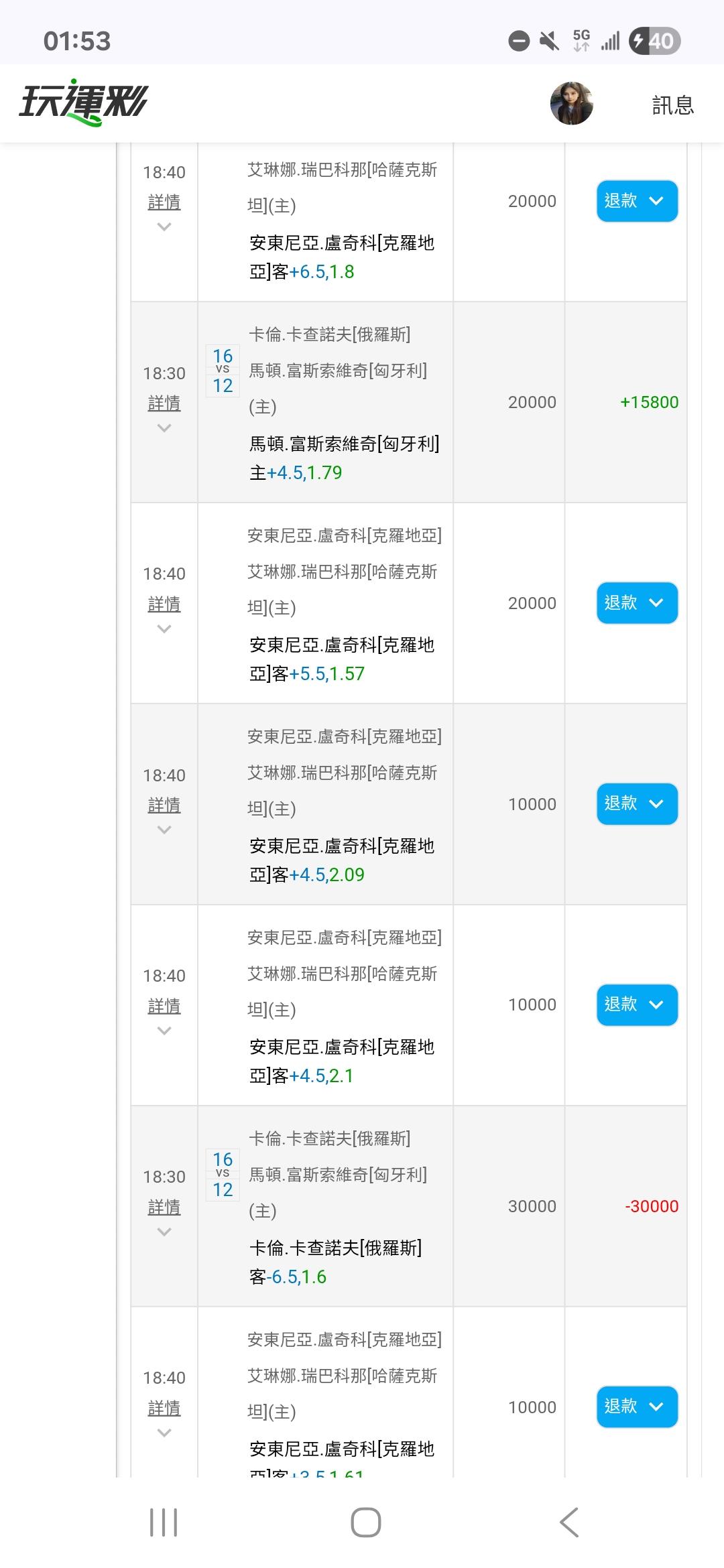The height and width of the screenshot is (1568, 724).
Task: Open 詳情 link for -6.5,1.6 bet
Action: [x=164, y=1207]
